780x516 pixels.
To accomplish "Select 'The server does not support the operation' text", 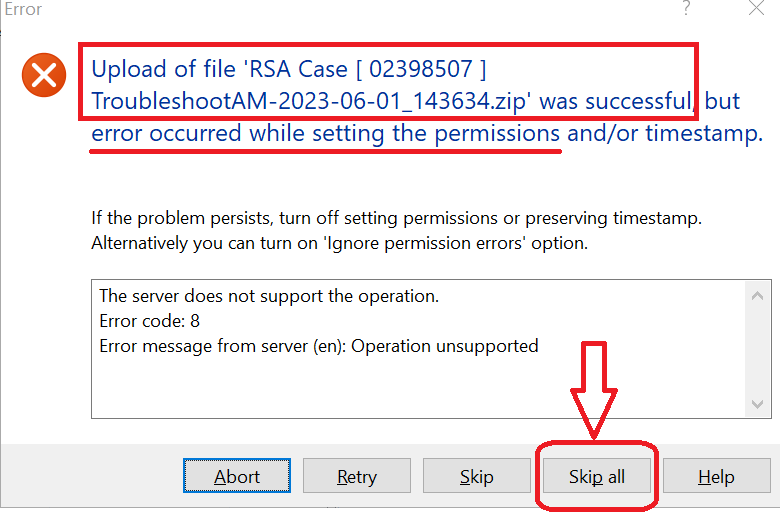I will point(269,296).
